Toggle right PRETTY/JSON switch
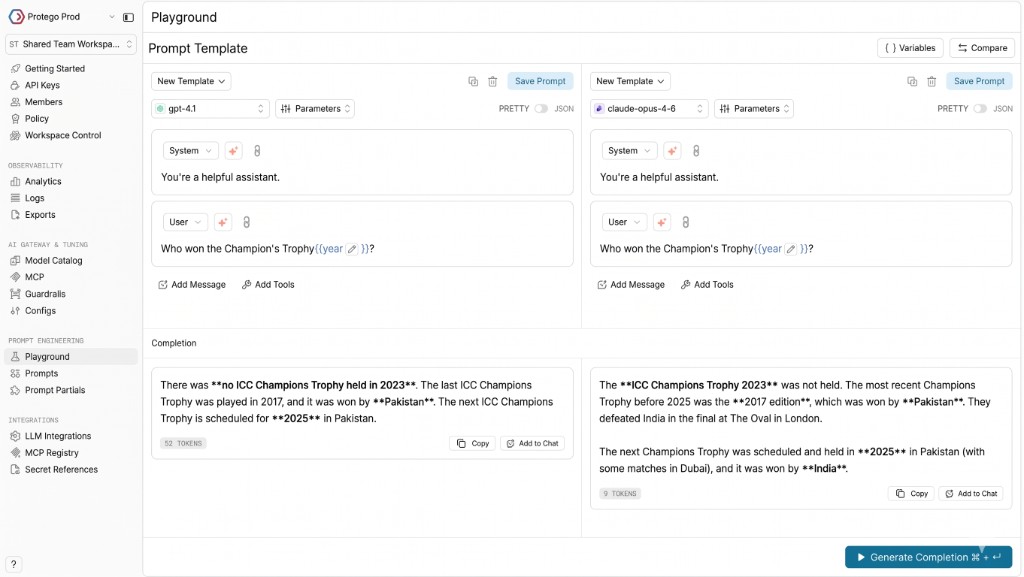The image size is (1024, 577). pyautogui.click(x=980, y=109)
